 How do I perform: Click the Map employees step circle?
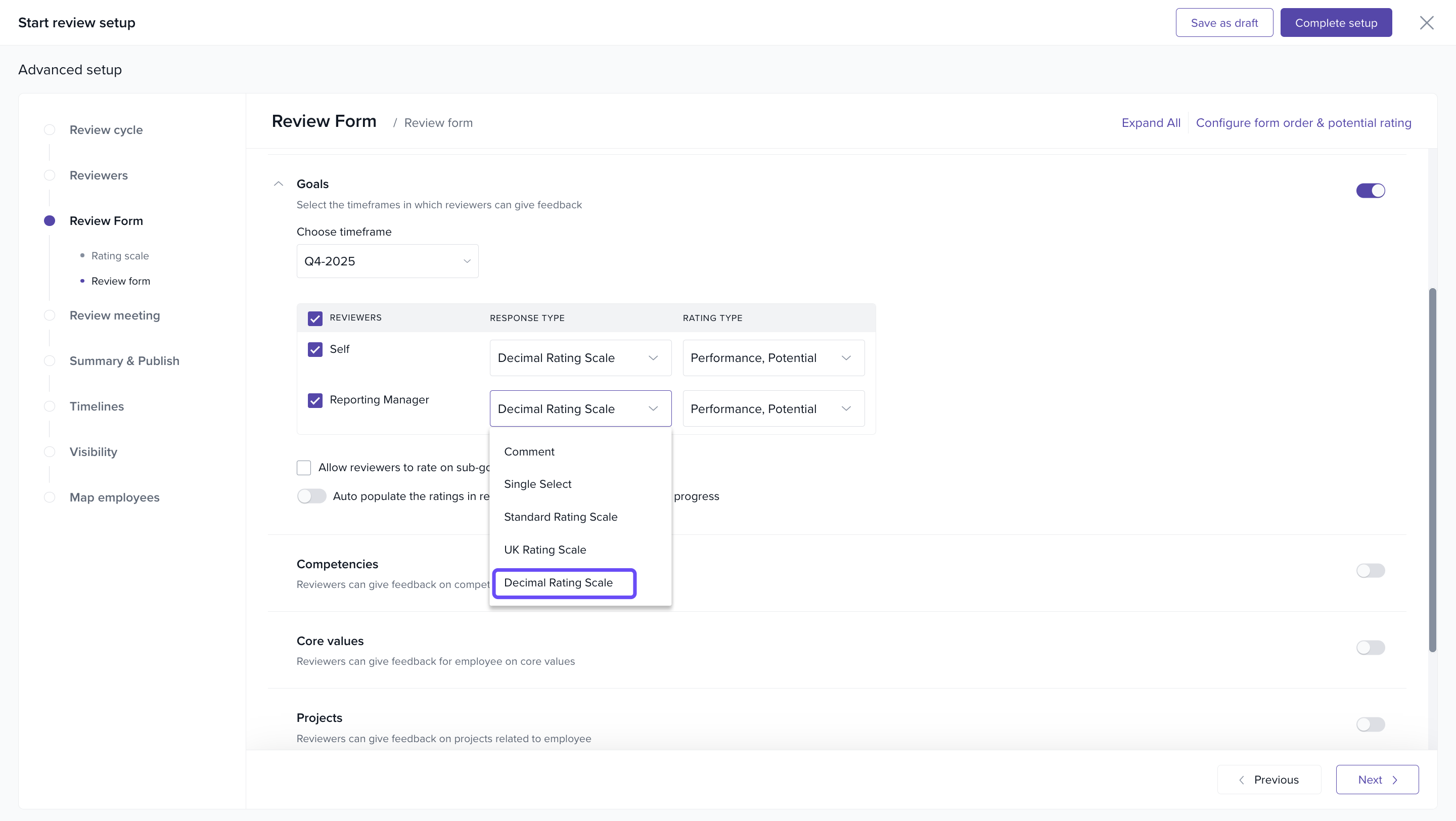click(x=50, y=497)
